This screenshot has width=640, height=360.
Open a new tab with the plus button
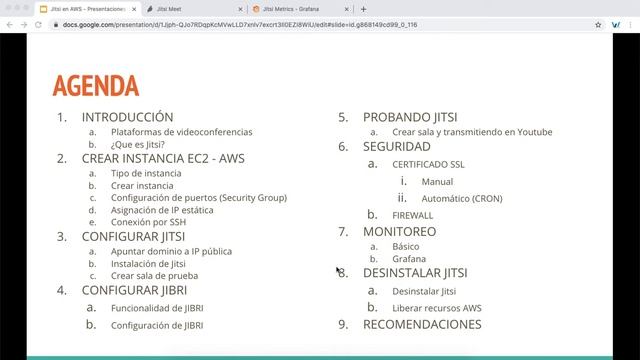pyautogui.click(x=363, y=9)
